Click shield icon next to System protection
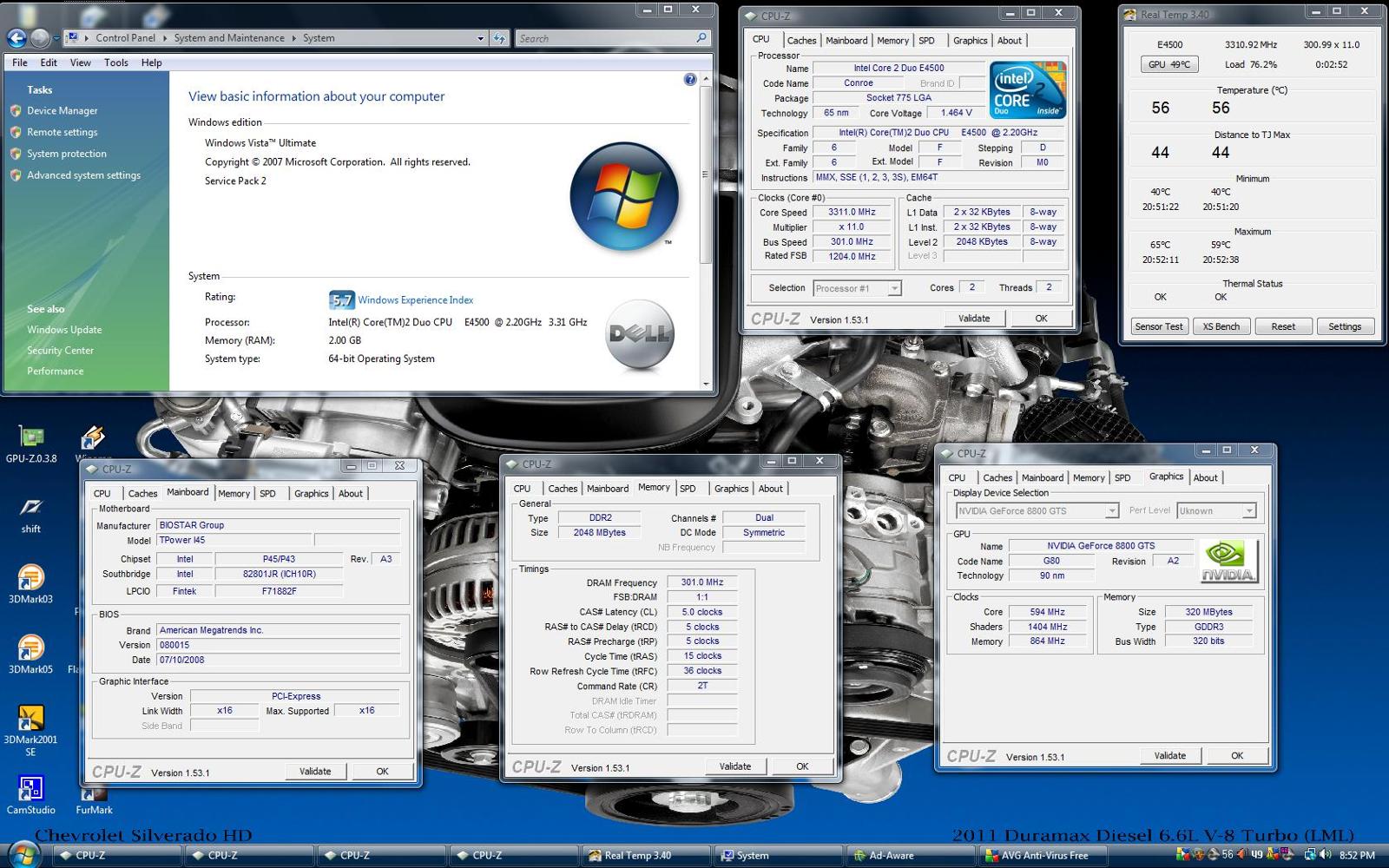Image resolution: width=1389 pixels, height=868 pixels. [16, 154]
